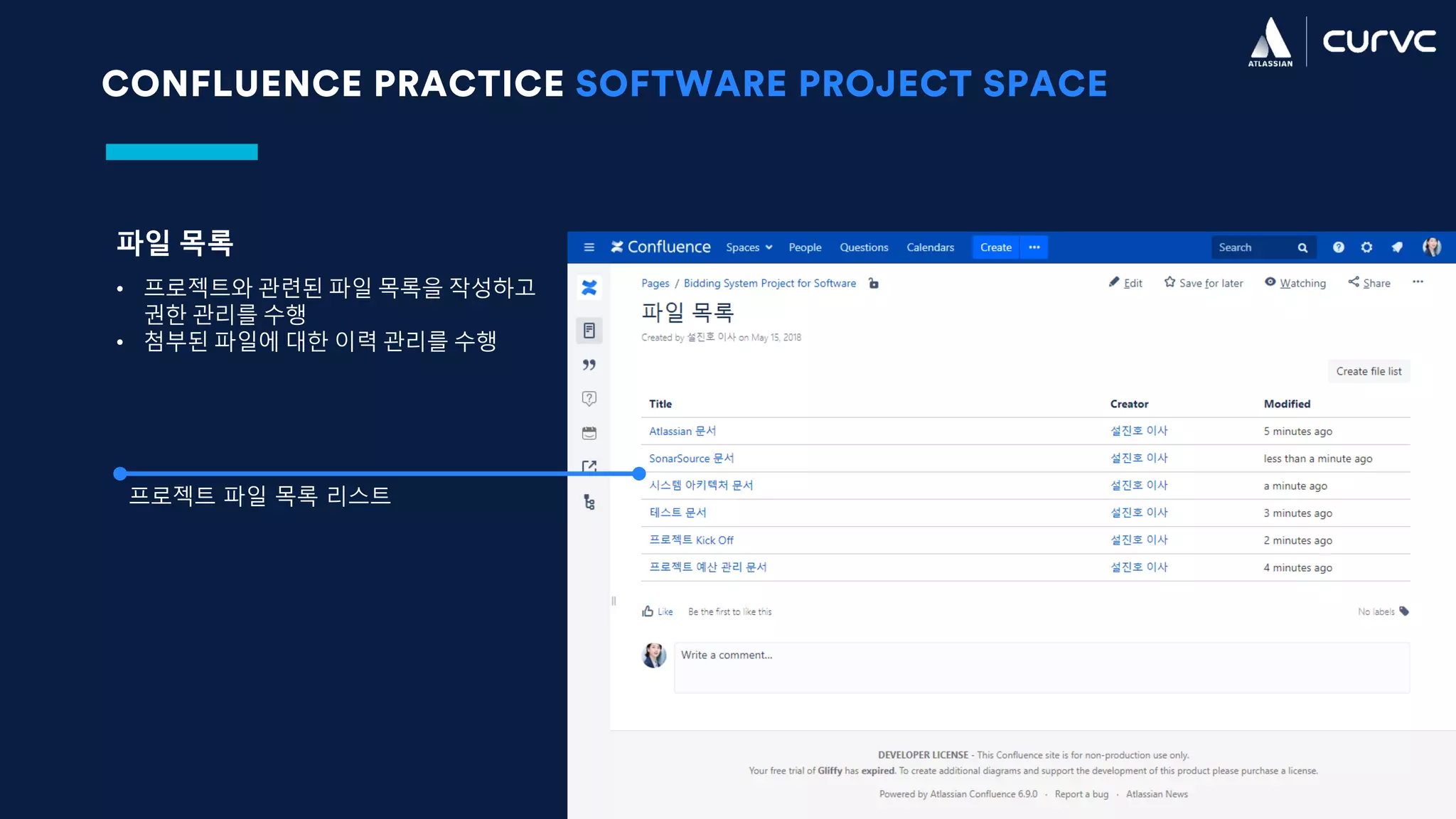The image size is (1456, 819).
Task: Open the 시스템 아키텍처 문서 link
Action: click(x=701, y=486)
